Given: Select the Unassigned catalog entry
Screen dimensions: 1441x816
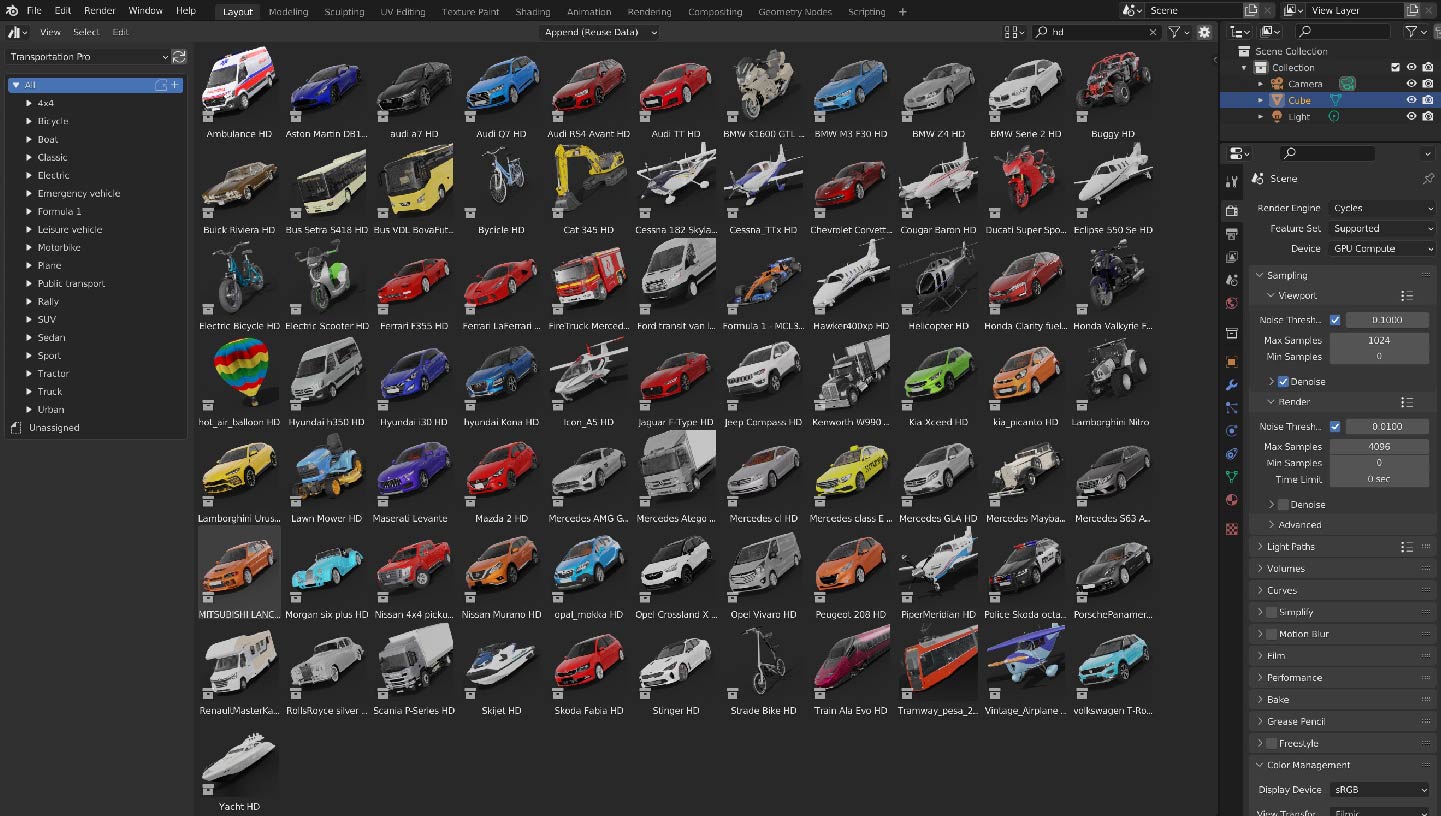Looking at the screenshot, I should click(x=54, y=427).
